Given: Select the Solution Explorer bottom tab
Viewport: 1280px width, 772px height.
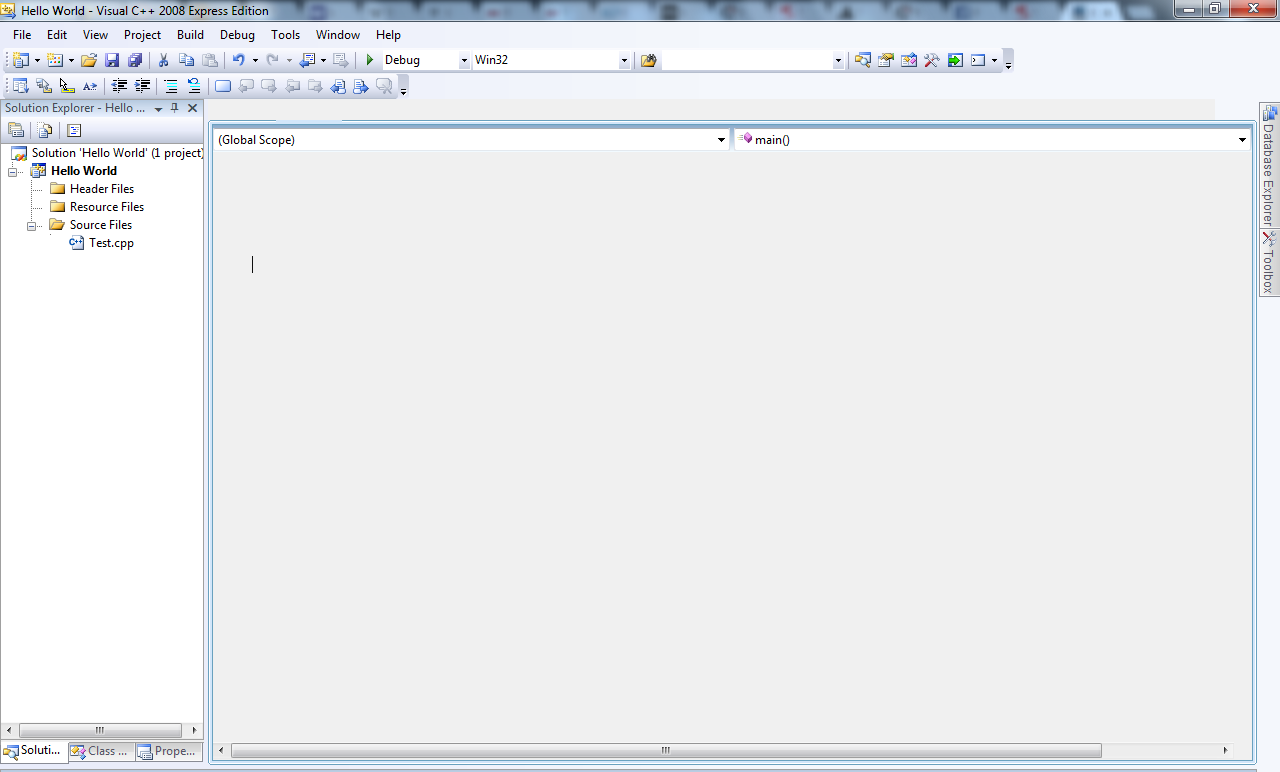Looking at the screenshot, I should coord(34,751).
